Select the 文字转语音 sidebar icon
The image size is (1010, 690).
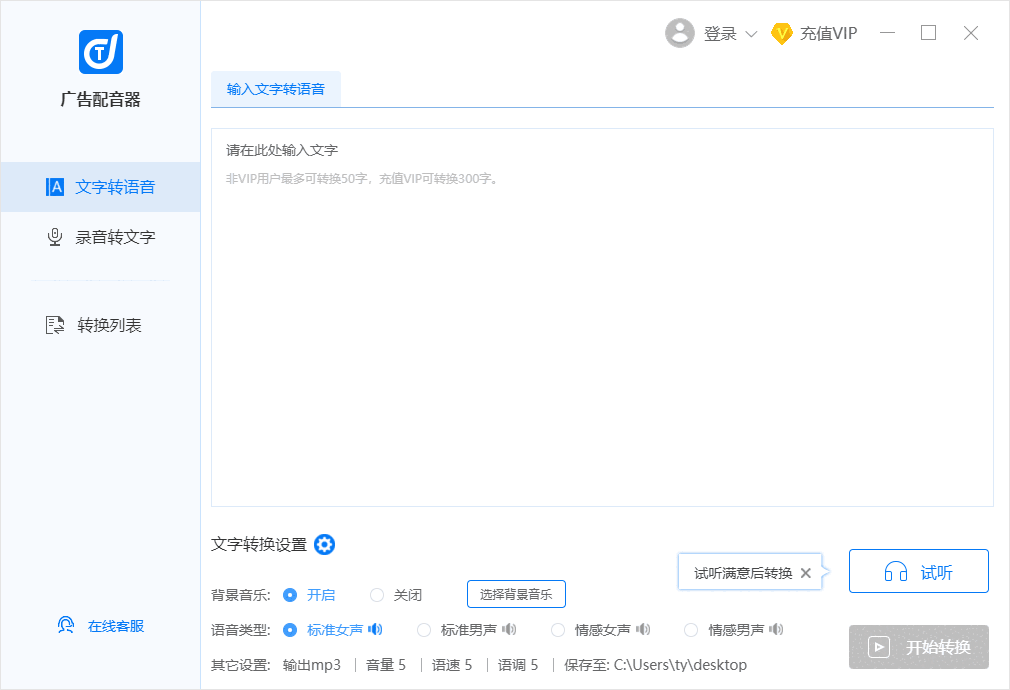click(54, 186)
